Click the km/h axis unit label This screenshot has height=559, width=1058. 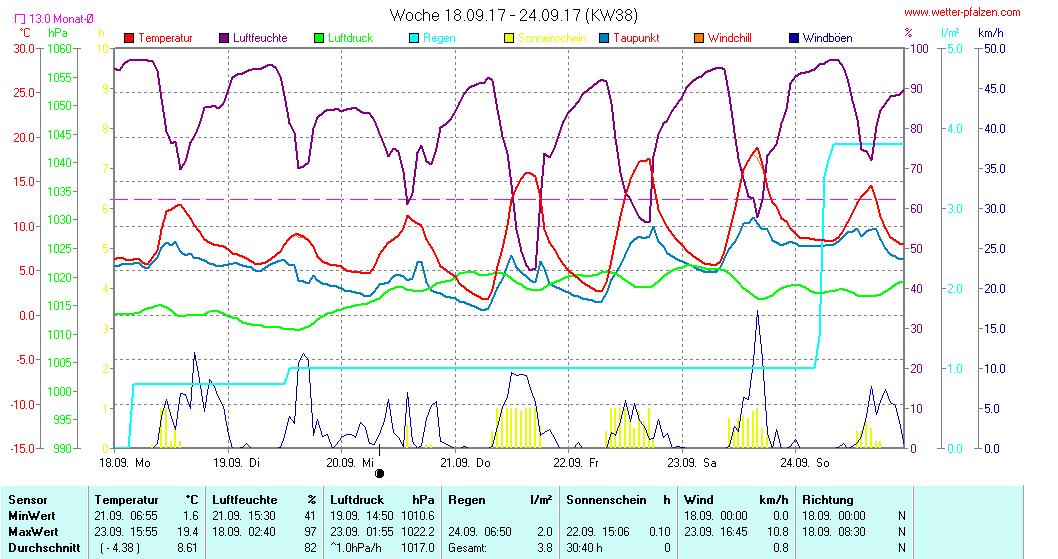pos(991,33)
